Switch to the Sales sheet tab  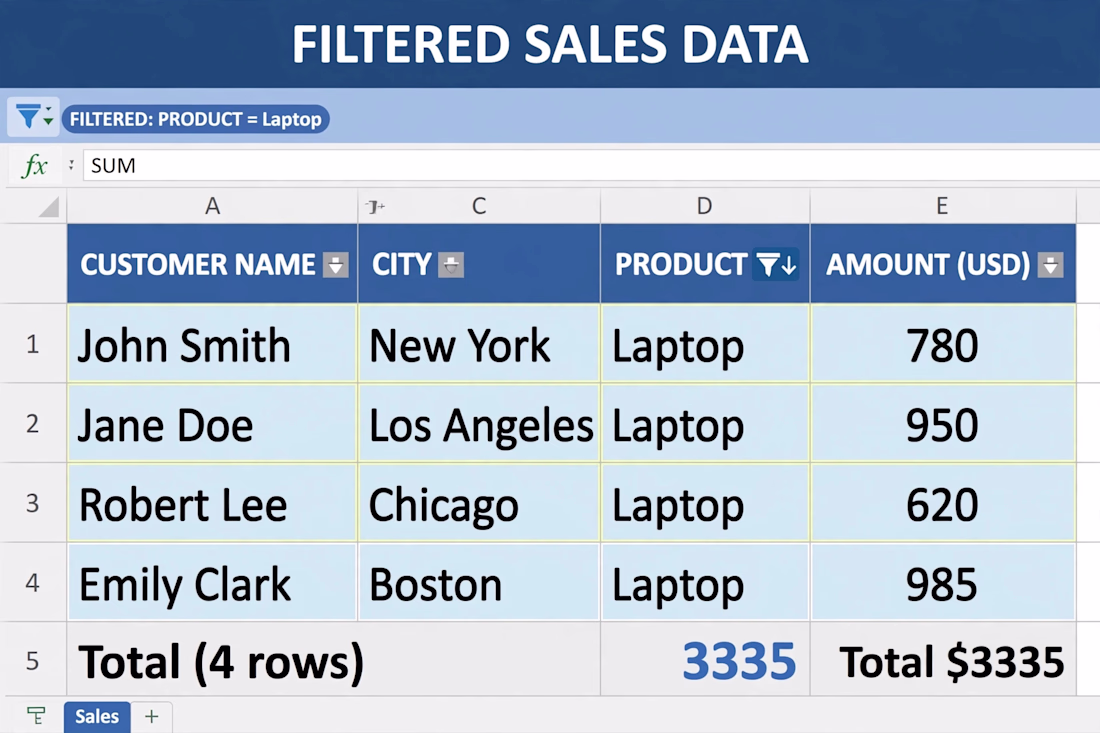pyautogui.click(x=97, y=716)
